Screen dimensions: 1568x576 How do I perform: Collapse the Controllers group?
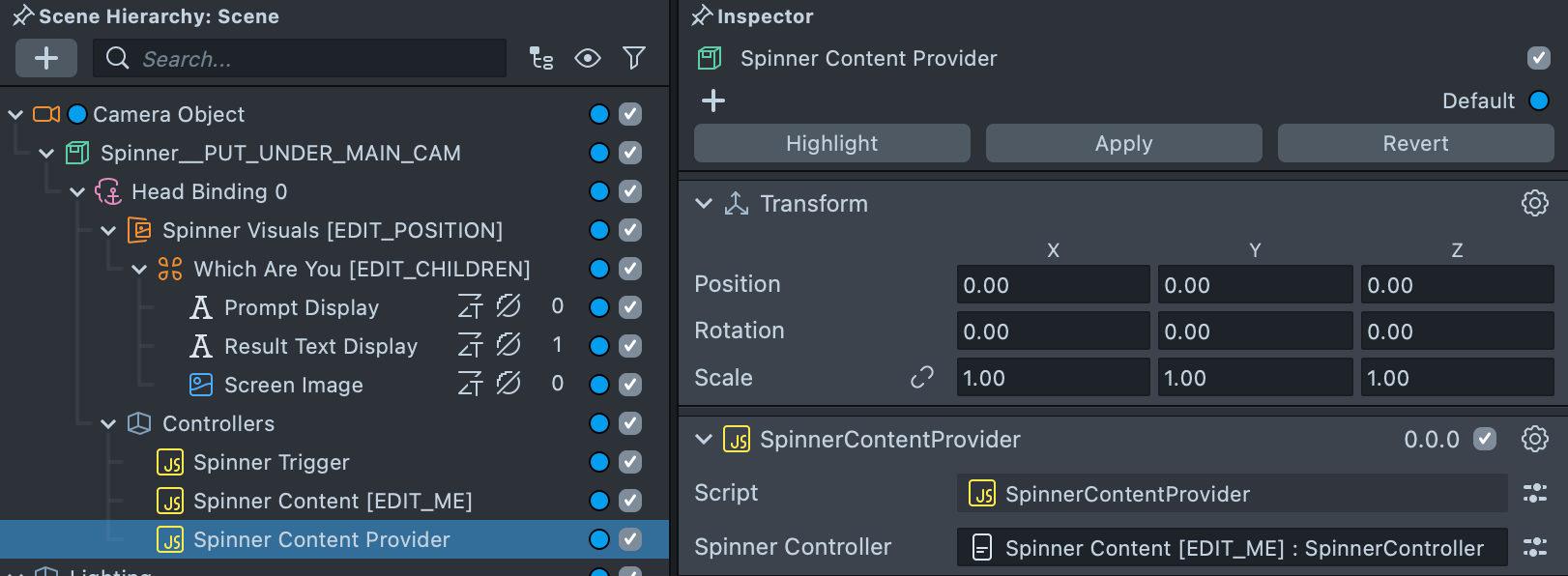108,423
